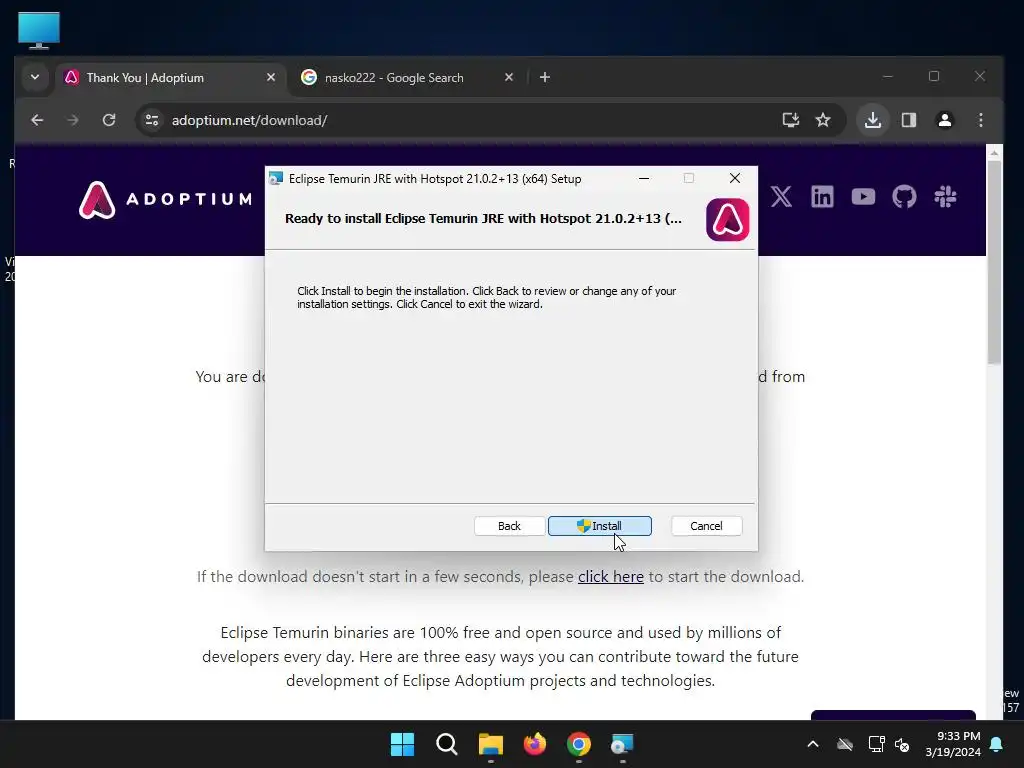This screenshot has width=1024, height=768.
Task: Open the notifications bell icon
Action: pyautogui.click(x=997, y=744)
